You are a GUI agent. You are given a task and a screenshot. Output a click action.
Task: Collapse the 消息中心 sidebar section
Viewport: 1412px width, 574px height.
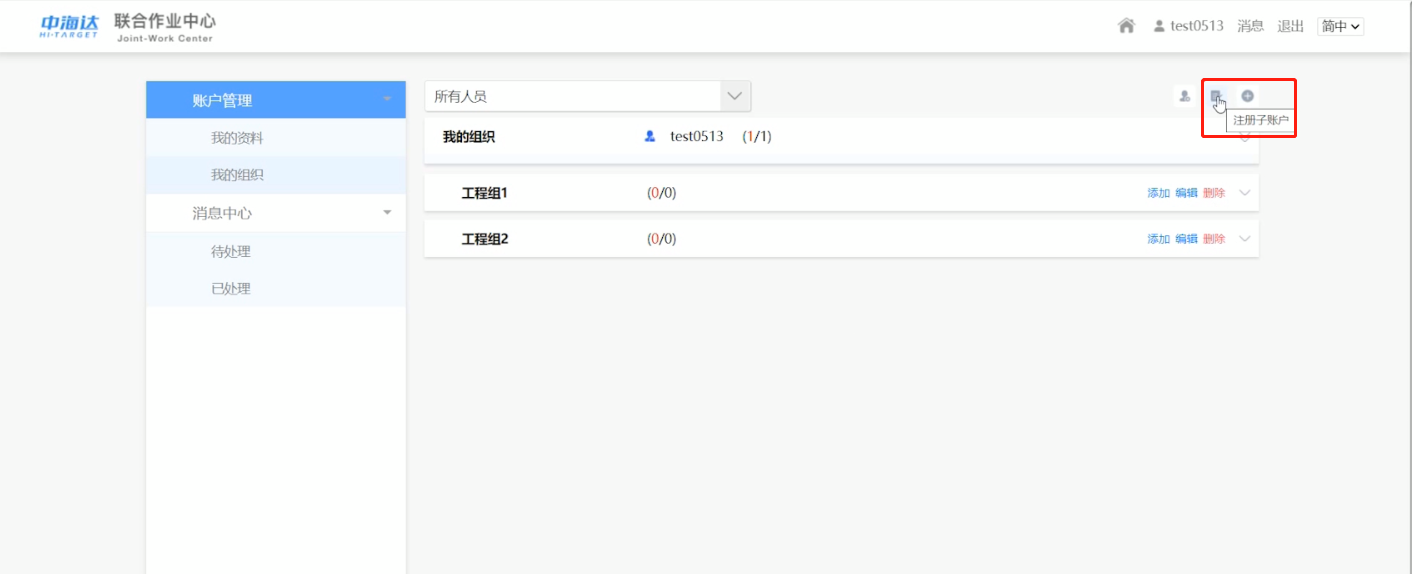[387, 213]
